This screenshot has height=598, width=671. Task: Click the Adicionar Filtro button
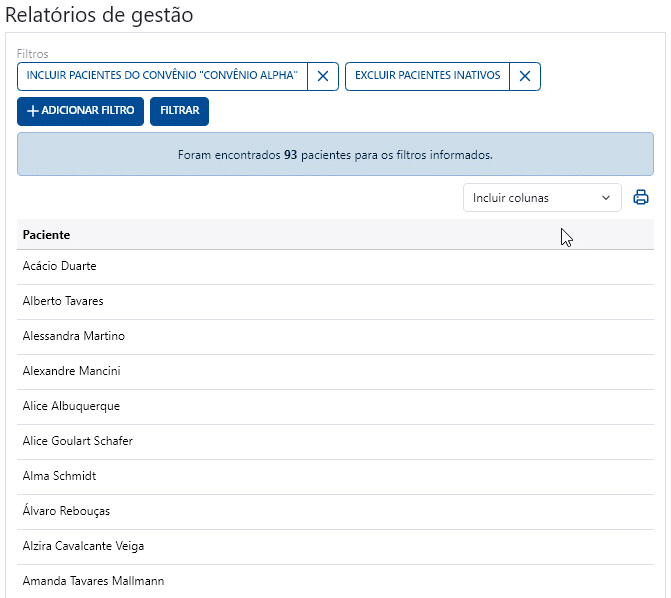80,111
